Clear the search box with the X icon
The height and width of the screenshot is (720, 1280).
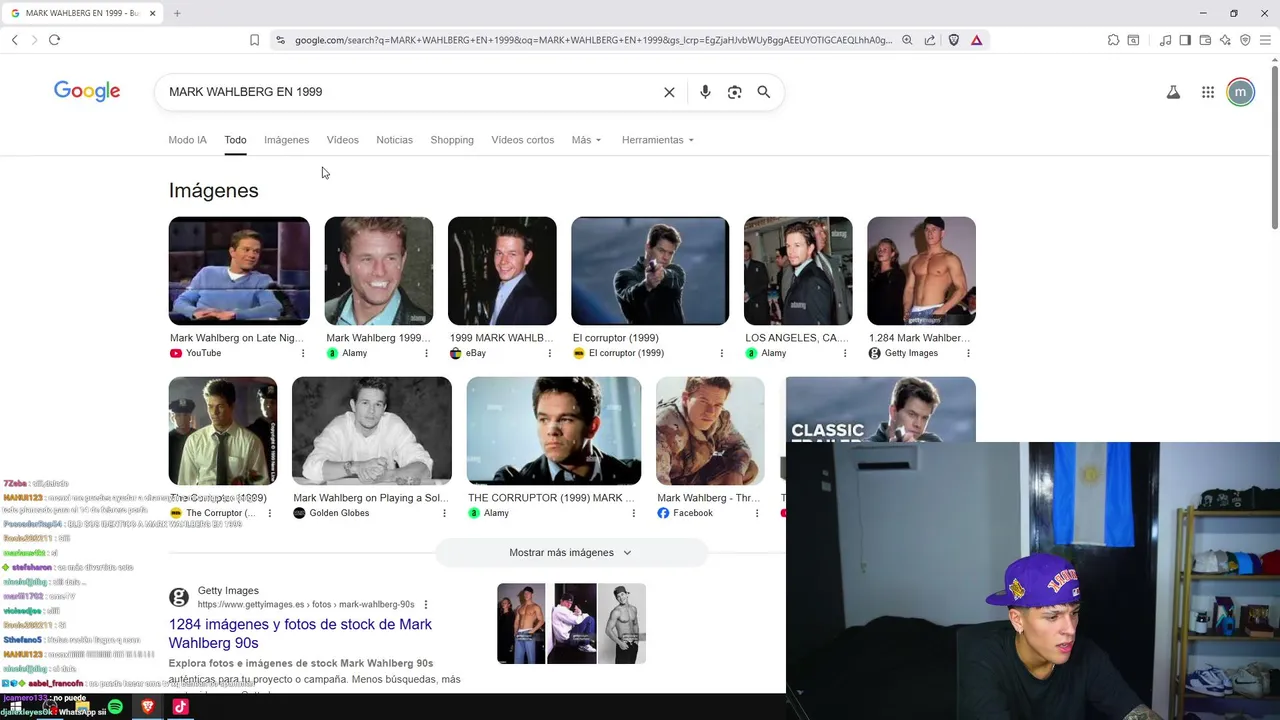669,92
